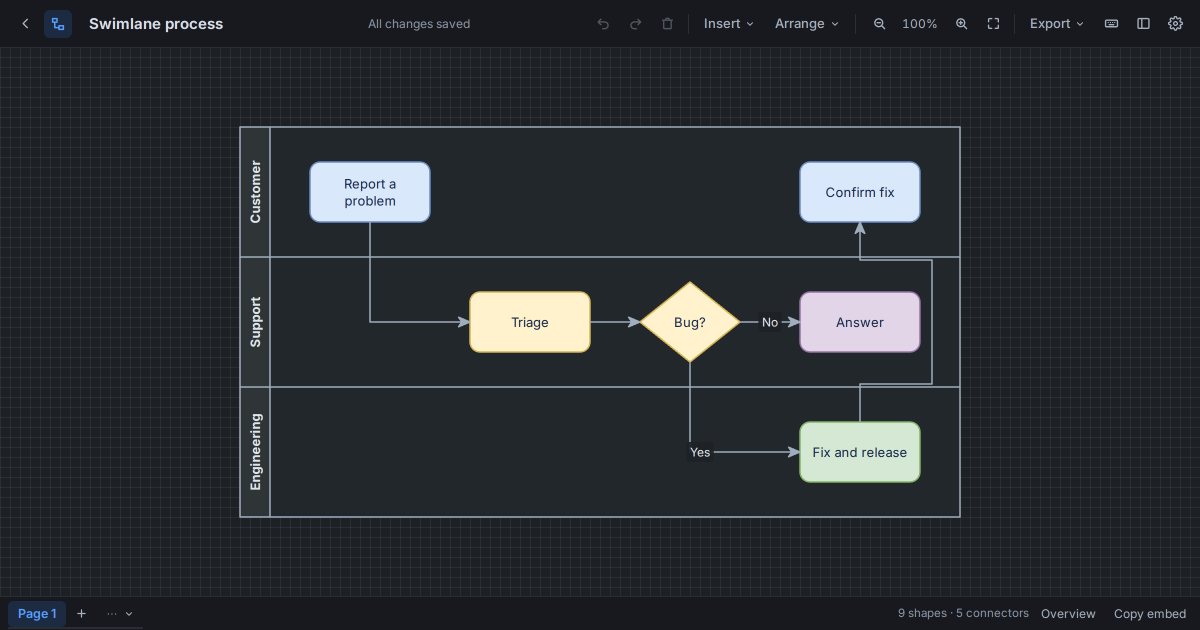Select the Bug? decision diamond
This screenshot has width=1200, height=630.
[x=690, y=322]
